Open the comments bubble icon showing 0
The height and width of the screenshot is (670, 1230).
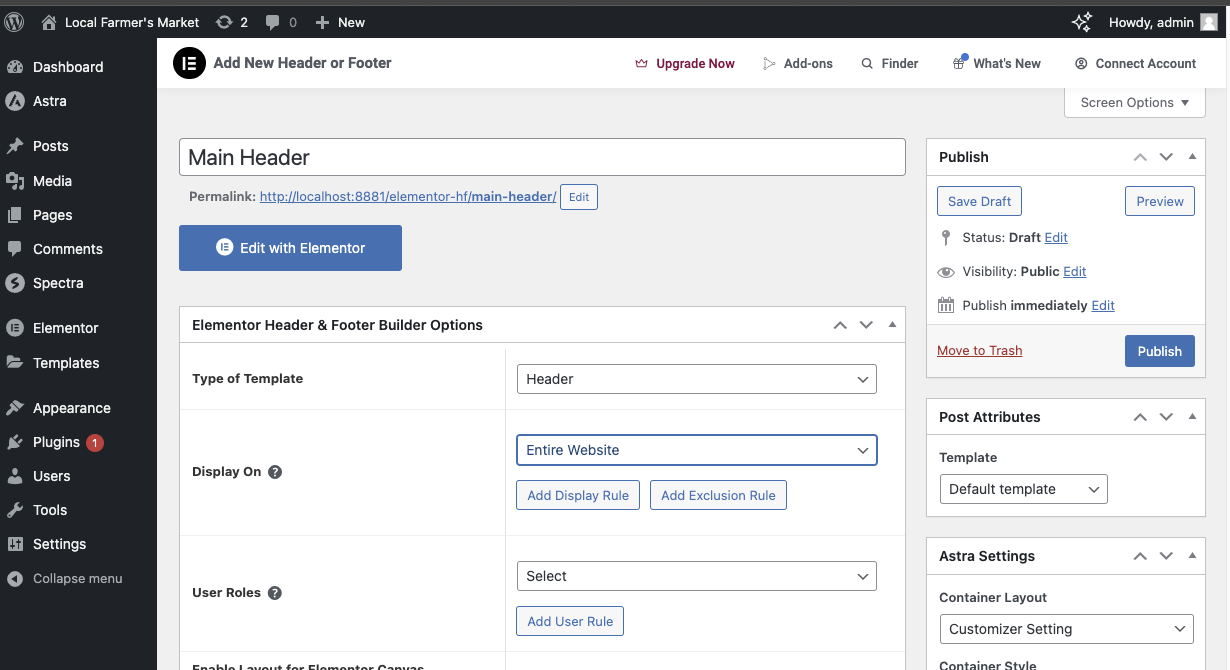pos(271,22)
